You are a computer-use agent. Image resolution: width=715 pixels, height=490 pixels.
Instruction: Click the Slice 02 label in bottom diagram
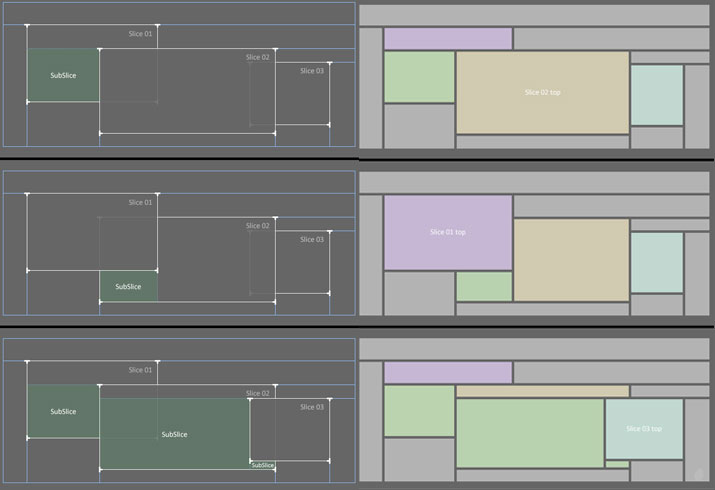pyautogui.click(x=258, y=393)
